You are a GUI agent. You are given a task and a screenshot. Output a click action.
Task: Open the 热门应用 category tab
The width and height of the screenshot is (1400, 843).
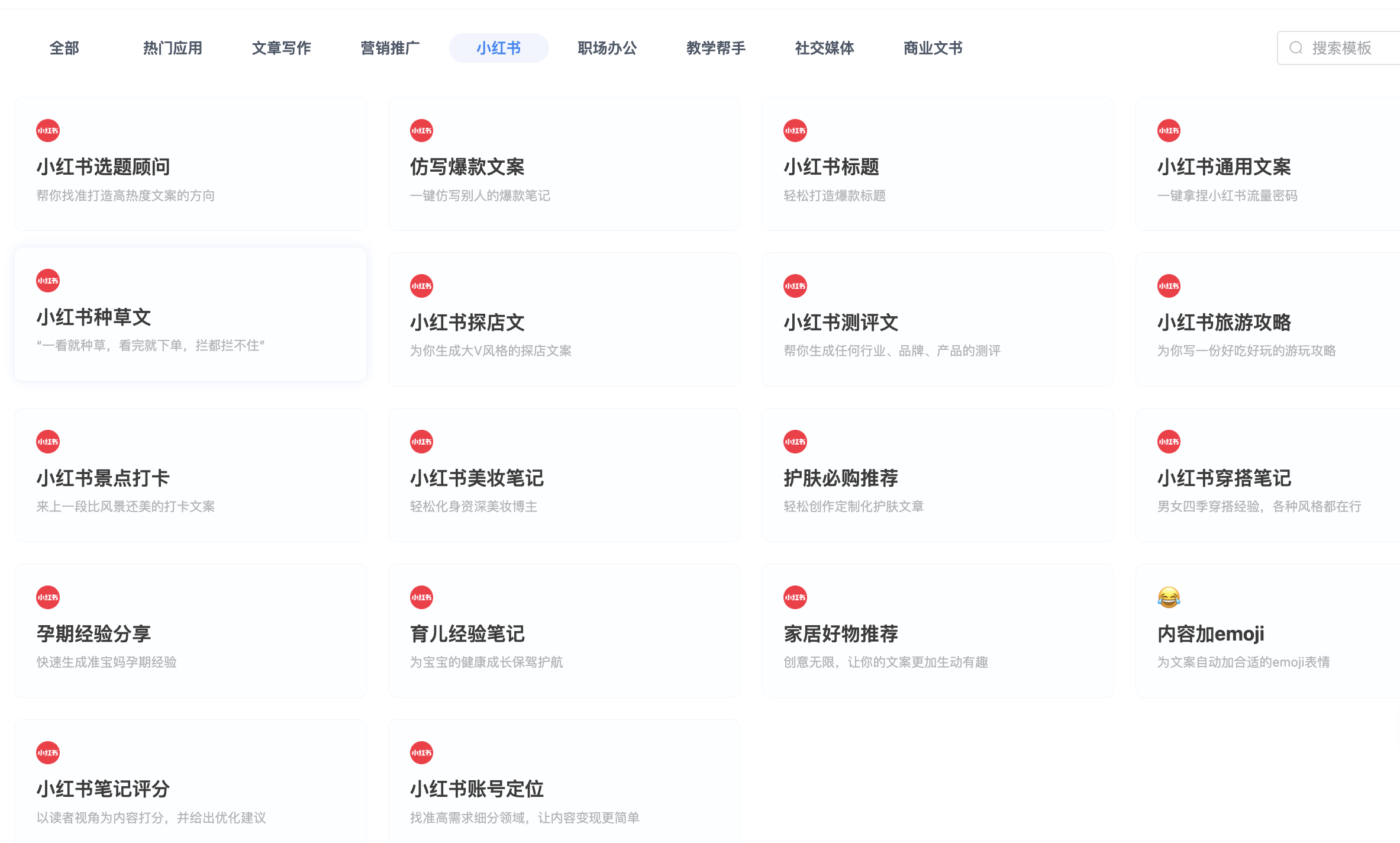coord(172,48)
